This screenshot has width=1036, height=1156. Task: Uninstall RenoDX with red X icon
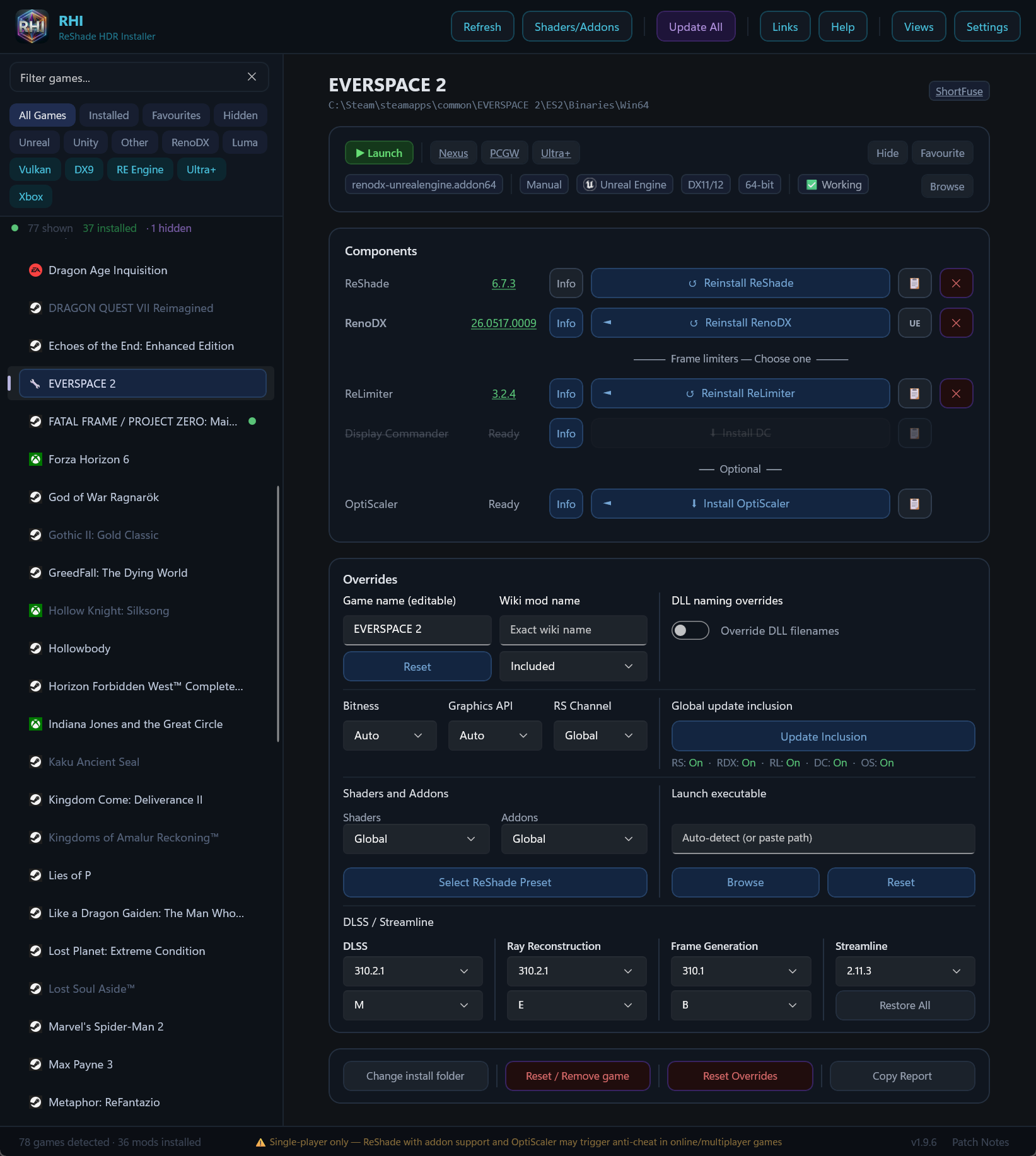point(956,323)
